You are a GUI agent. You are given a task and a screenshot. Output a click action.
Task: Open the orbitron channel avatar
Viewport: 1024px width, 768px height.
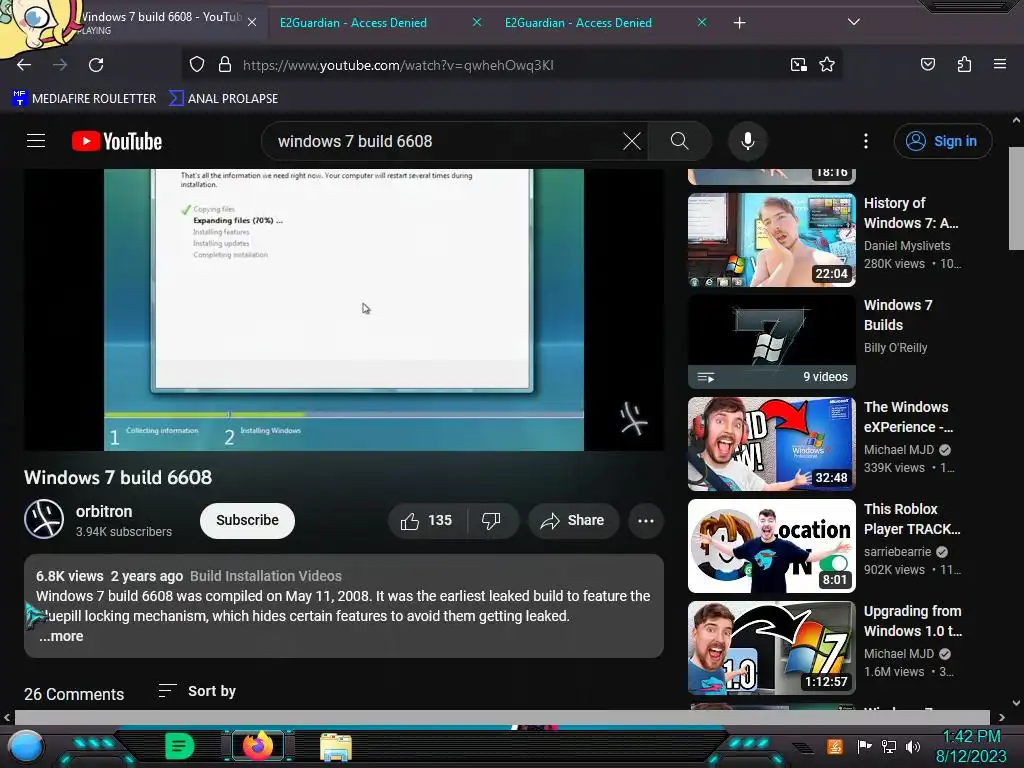(44, 519)
